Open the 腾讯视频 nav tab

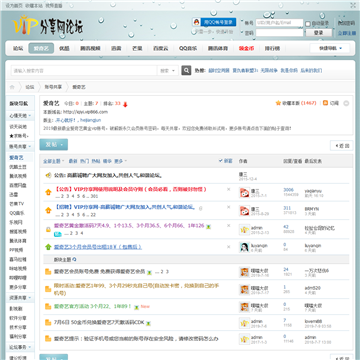[x=90, y=48]
